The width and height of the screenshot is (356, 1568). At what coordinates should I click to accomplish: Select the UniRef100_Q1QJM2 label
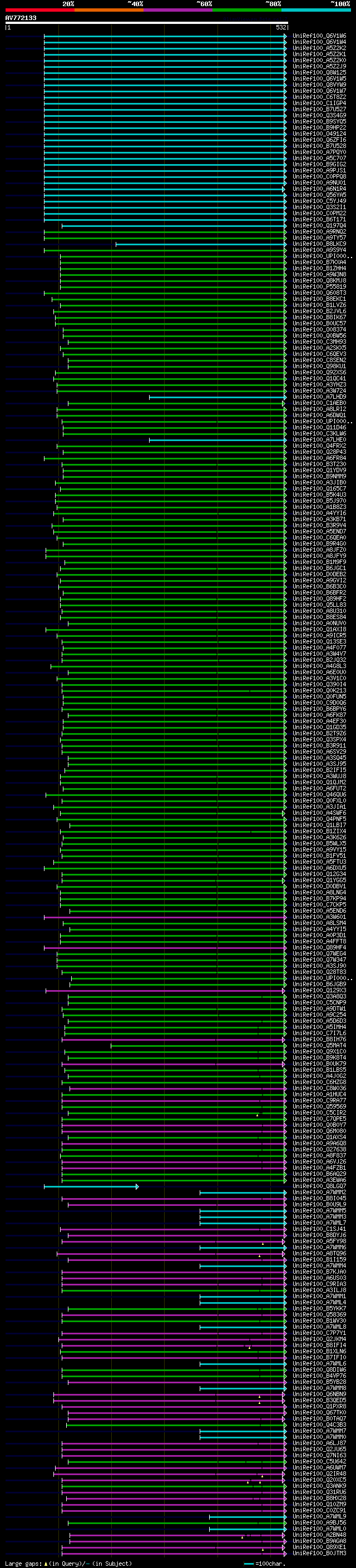tap(319, 782)
